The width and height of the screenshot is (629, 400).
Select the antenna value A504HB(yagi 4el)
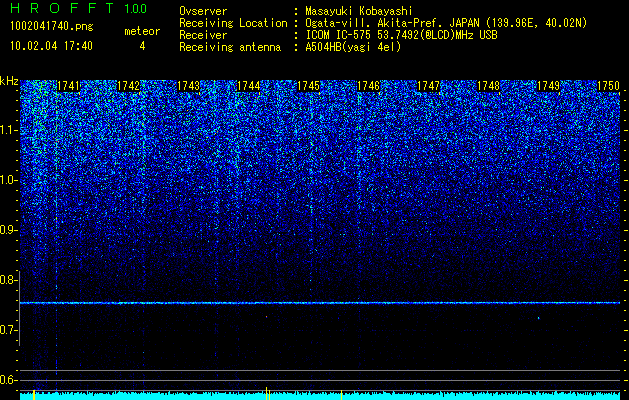click(x=353, y=47)
